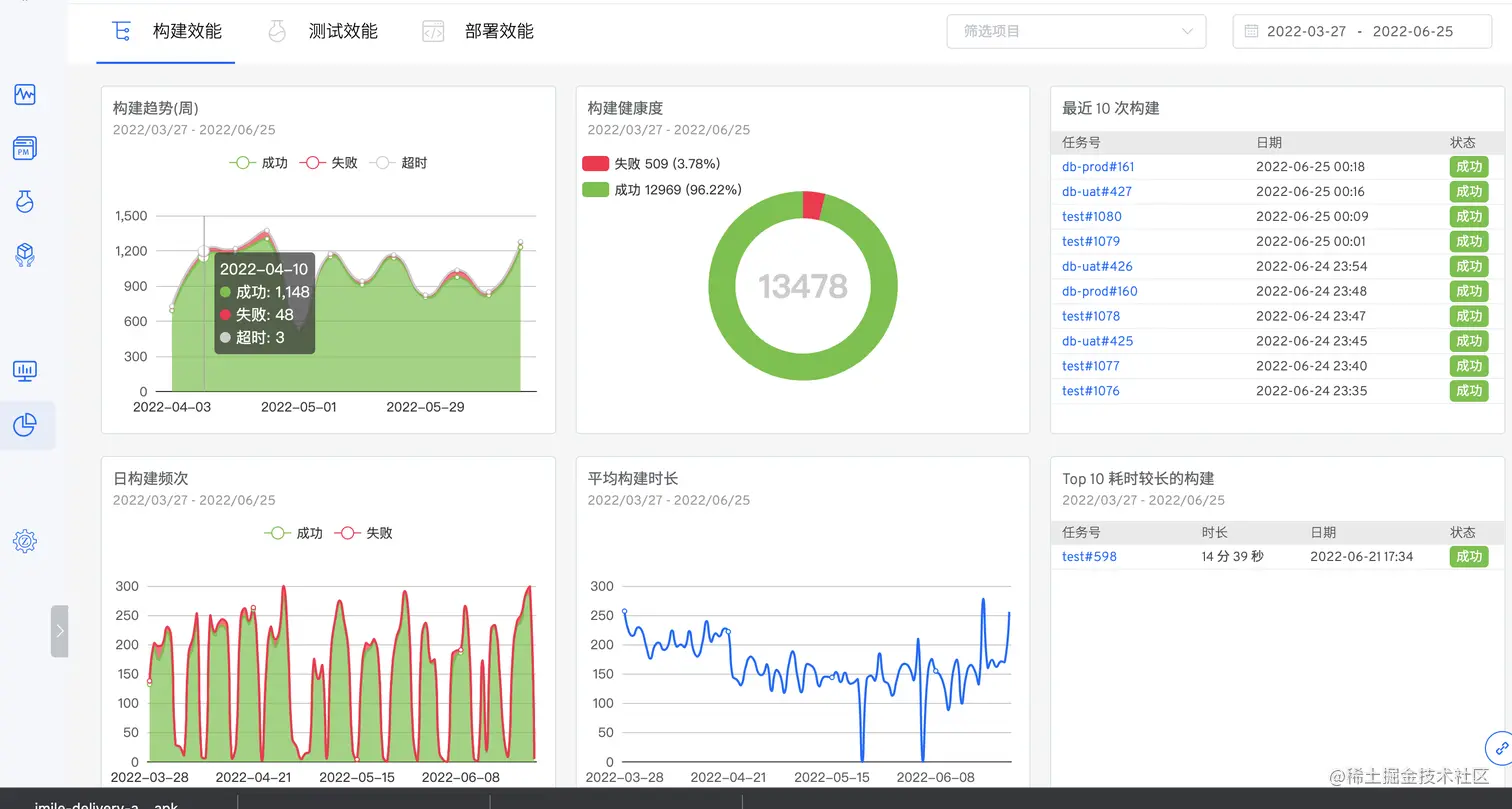Switch to the 部署效能 tab
1512x809 pixels.
click(x=478, y=31)
